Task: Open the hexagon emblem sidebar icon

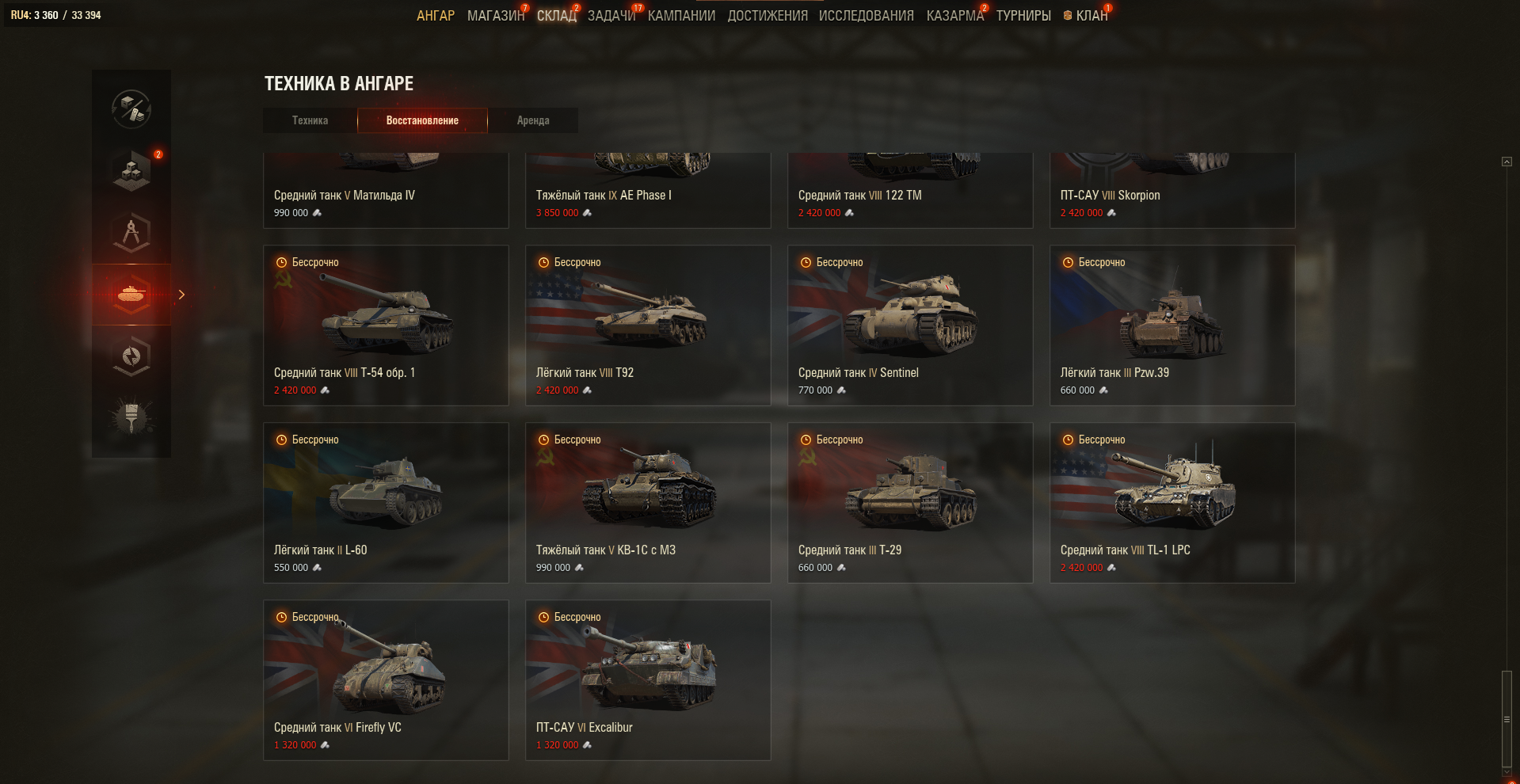Action: (x=131, y=356)
